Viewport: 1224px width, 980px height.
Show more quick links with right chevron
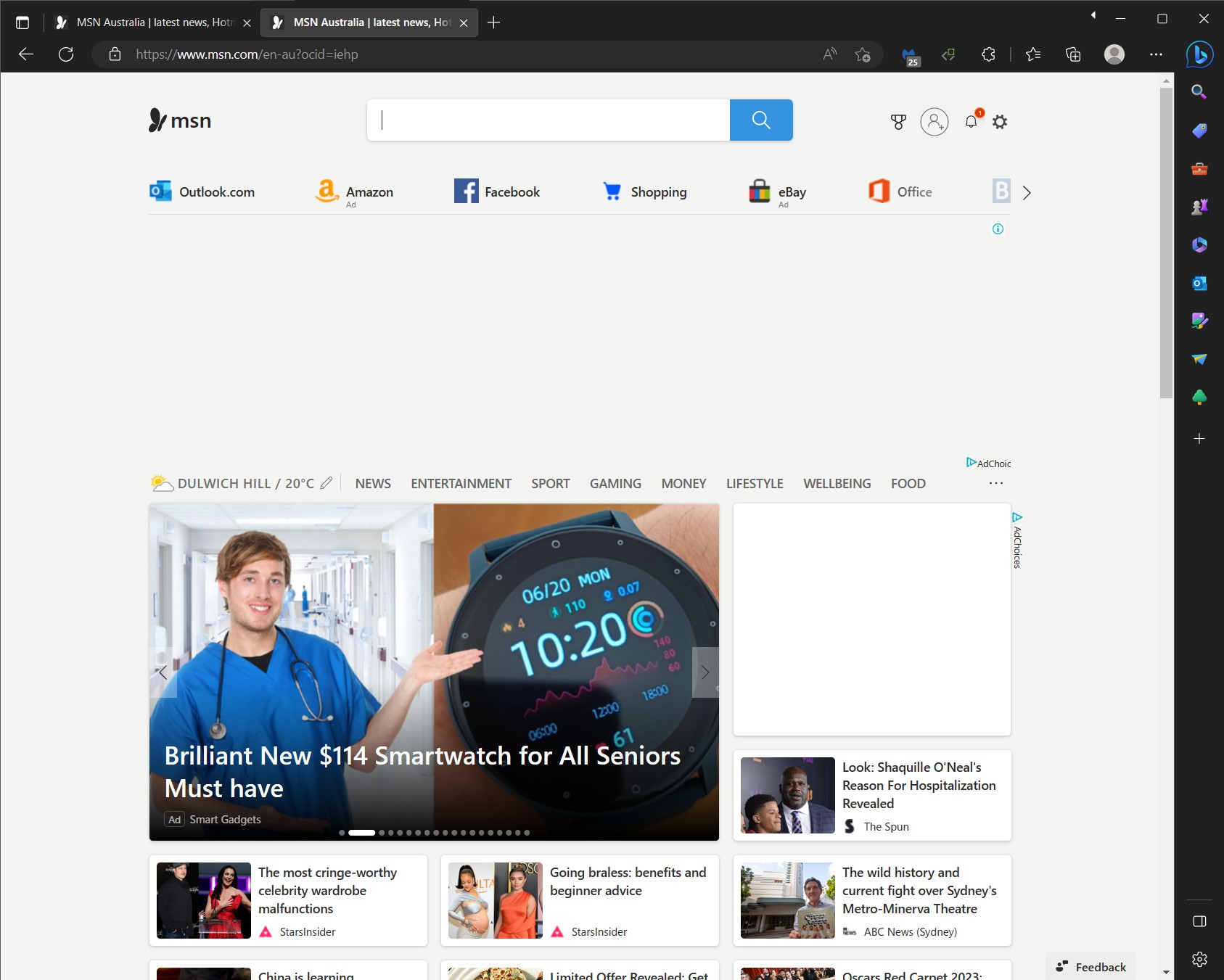tap(1026, 193)
